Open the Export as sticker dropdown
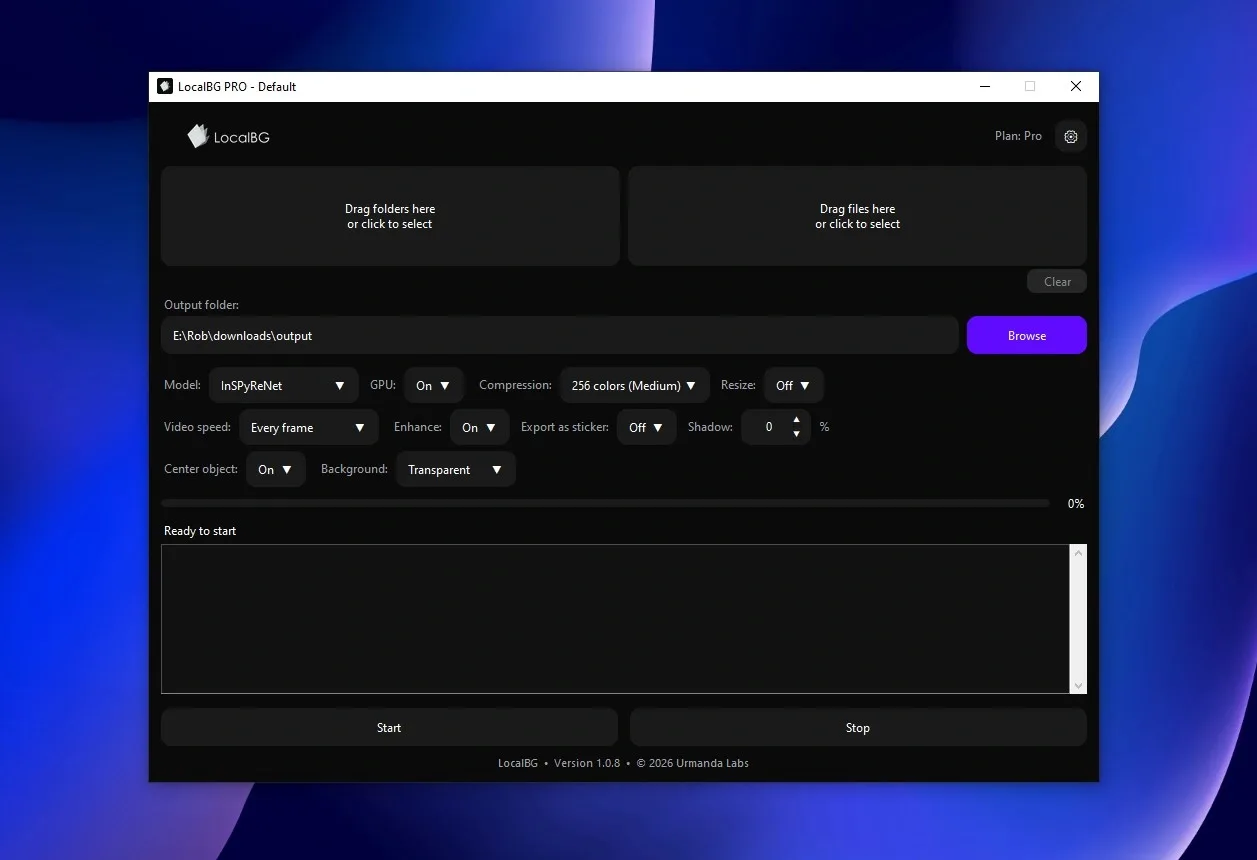This screenshot has width=1257, height=860. (647, 428)
